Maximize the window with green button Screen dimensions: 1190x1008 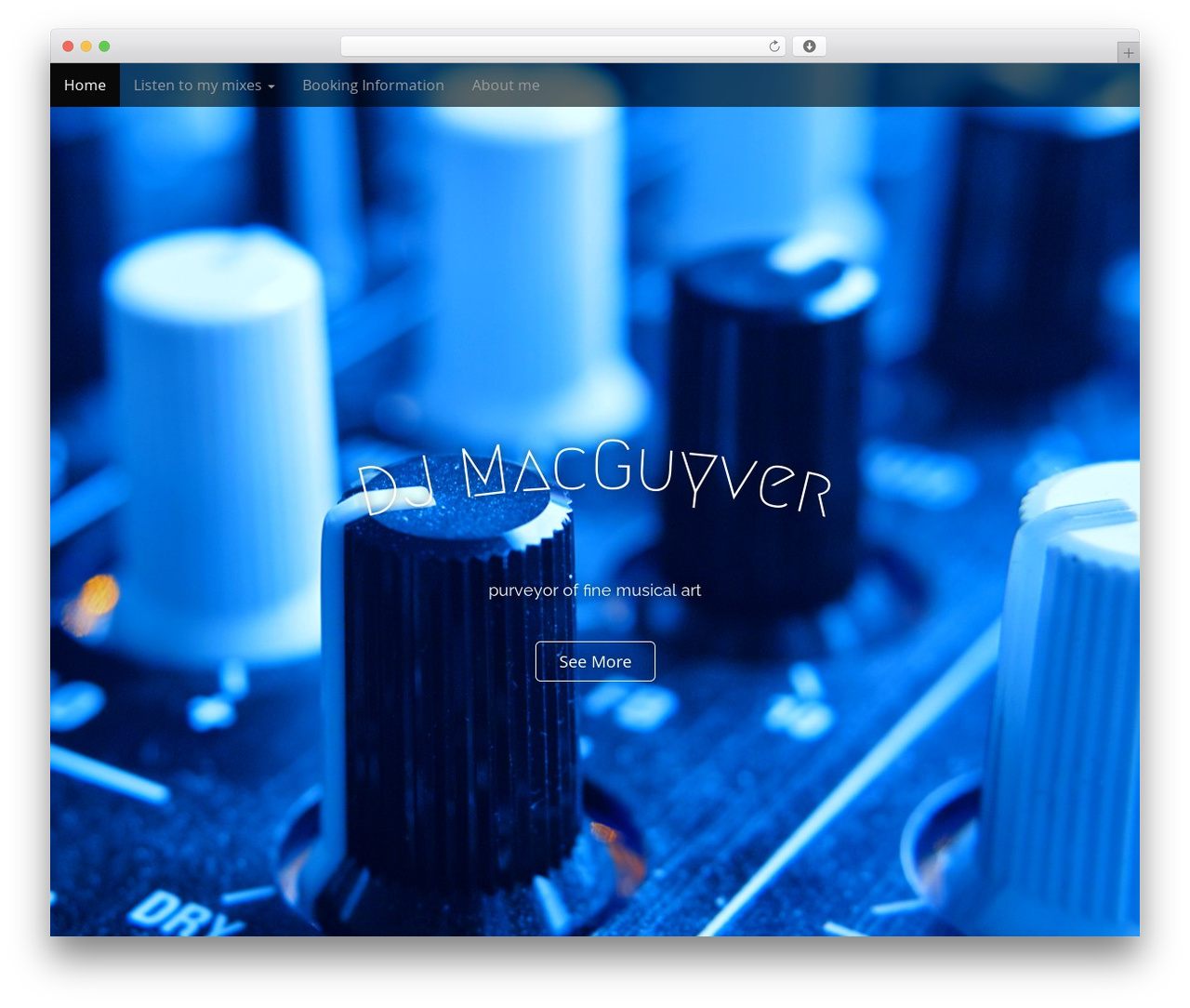pos(104,46)
